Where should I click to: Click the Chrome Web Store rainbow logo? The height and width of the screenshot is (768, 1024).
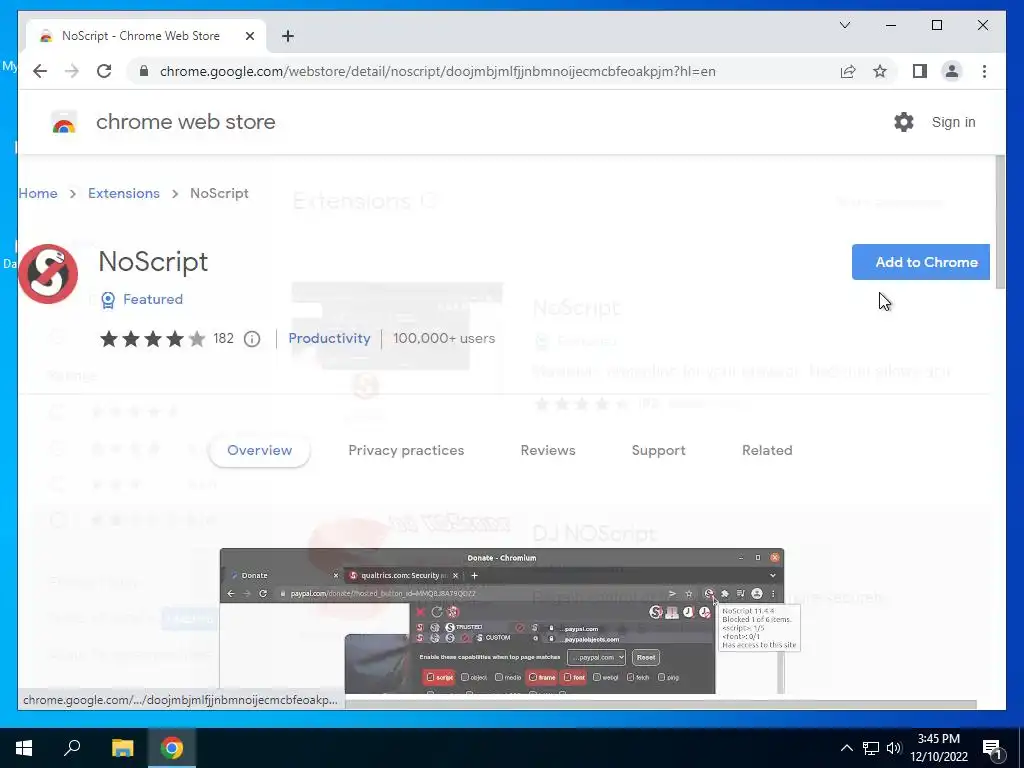[x=64, y=122]
